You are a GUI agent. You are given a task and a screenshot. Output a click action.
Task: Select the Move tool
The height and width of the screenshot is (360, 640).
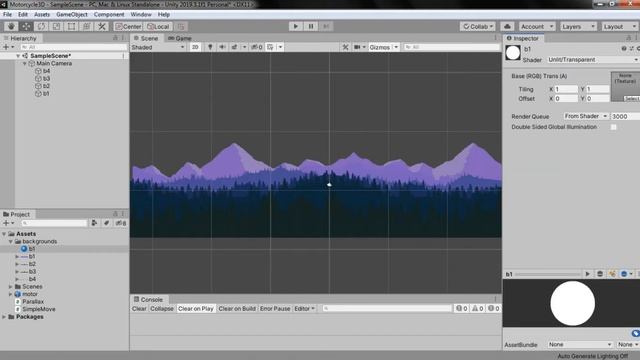point(26,27)
